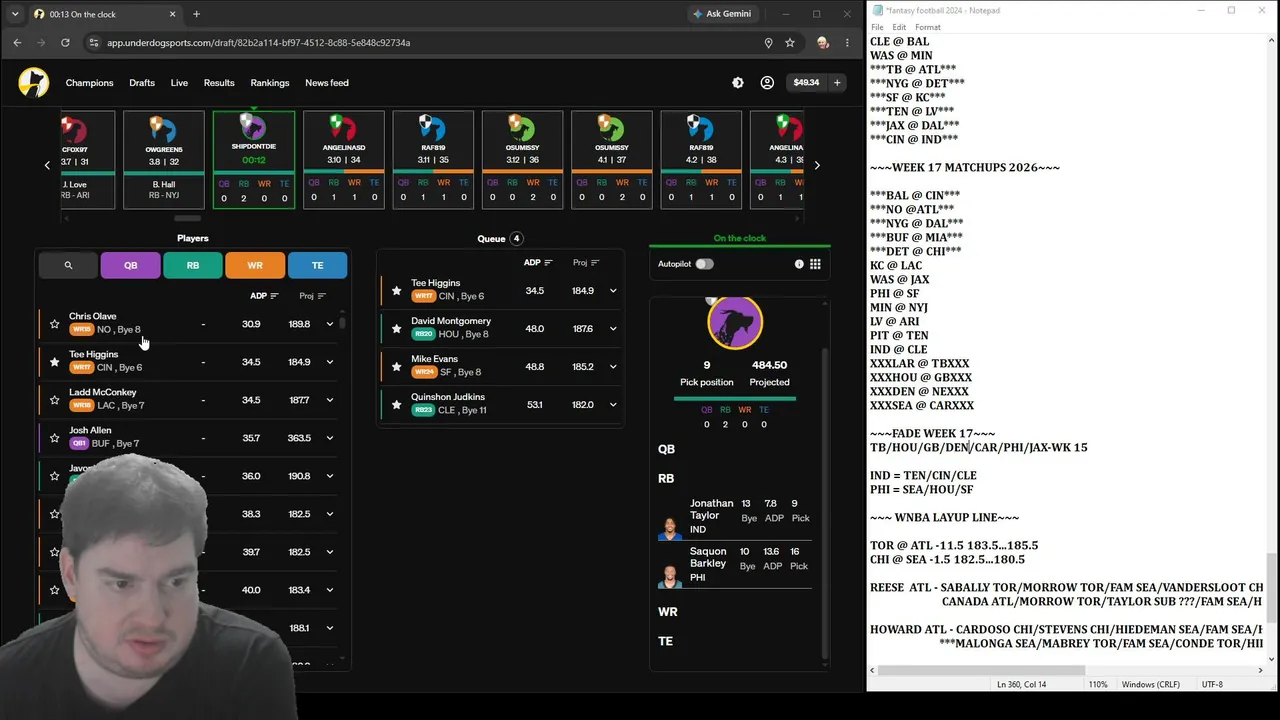Toggle the Autopilot switch
Viewport: 1280px width, 720px height.
pos(704,264)
